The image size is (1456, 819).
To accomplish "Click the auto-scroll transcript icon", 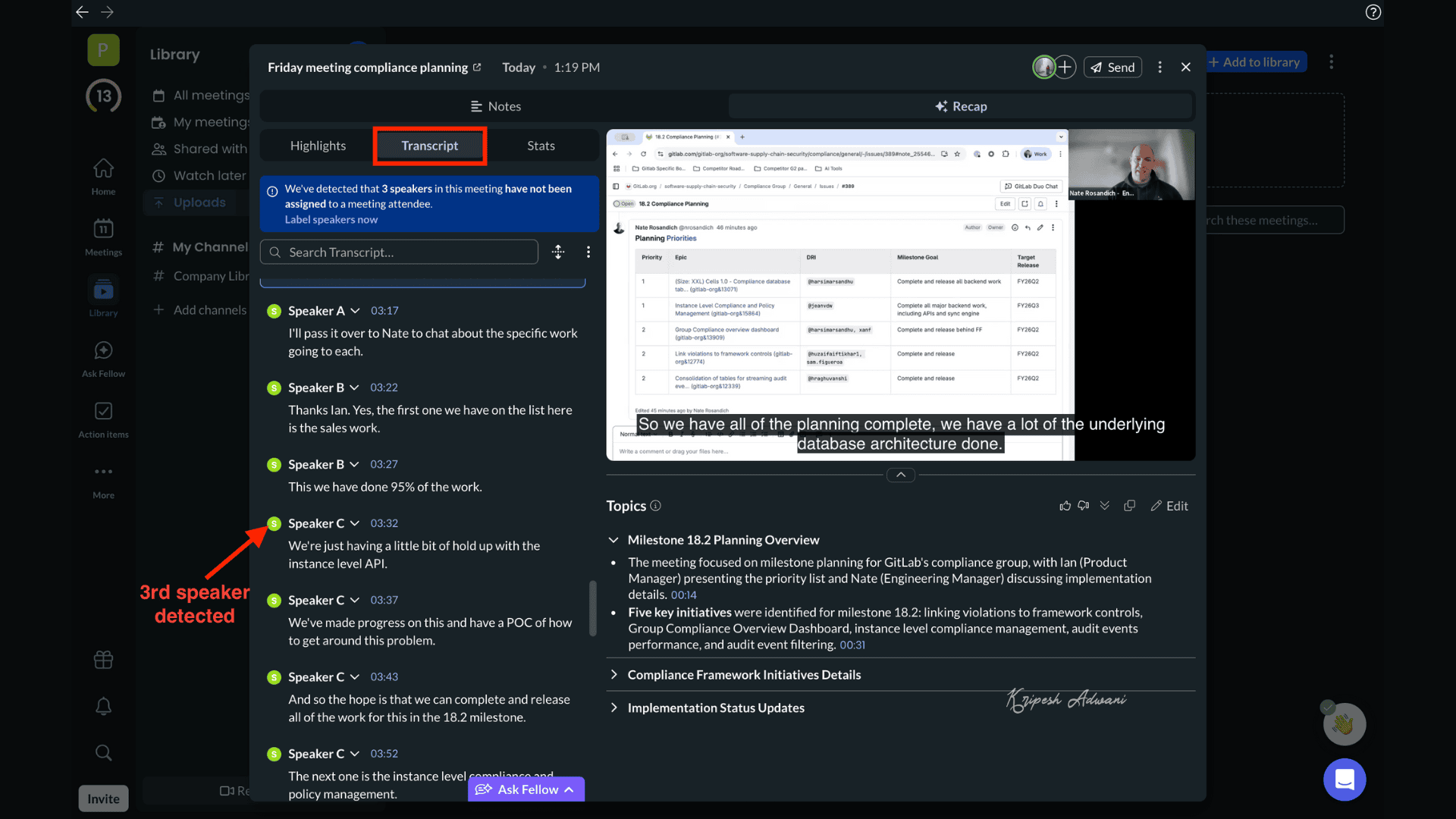I will (558, 253).
